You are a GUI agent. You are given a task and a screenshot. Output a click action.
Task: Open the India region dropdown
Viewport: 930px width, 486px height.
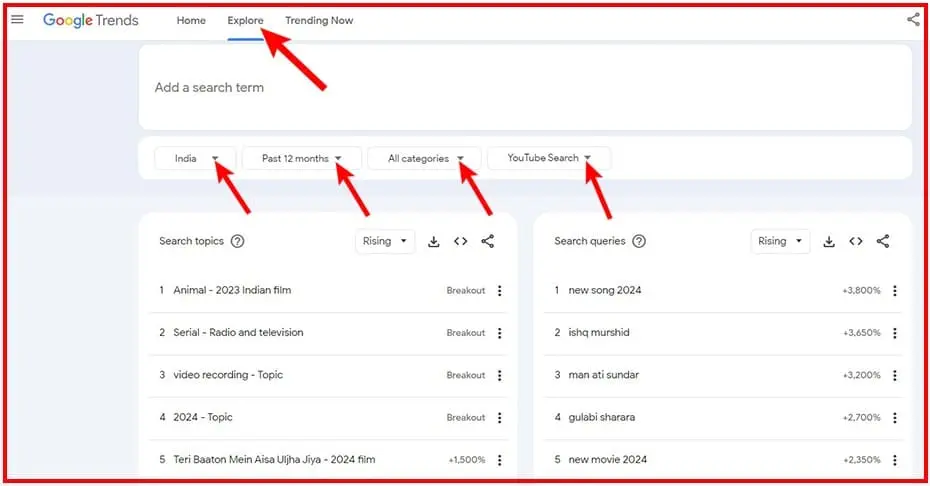(195, 158)
